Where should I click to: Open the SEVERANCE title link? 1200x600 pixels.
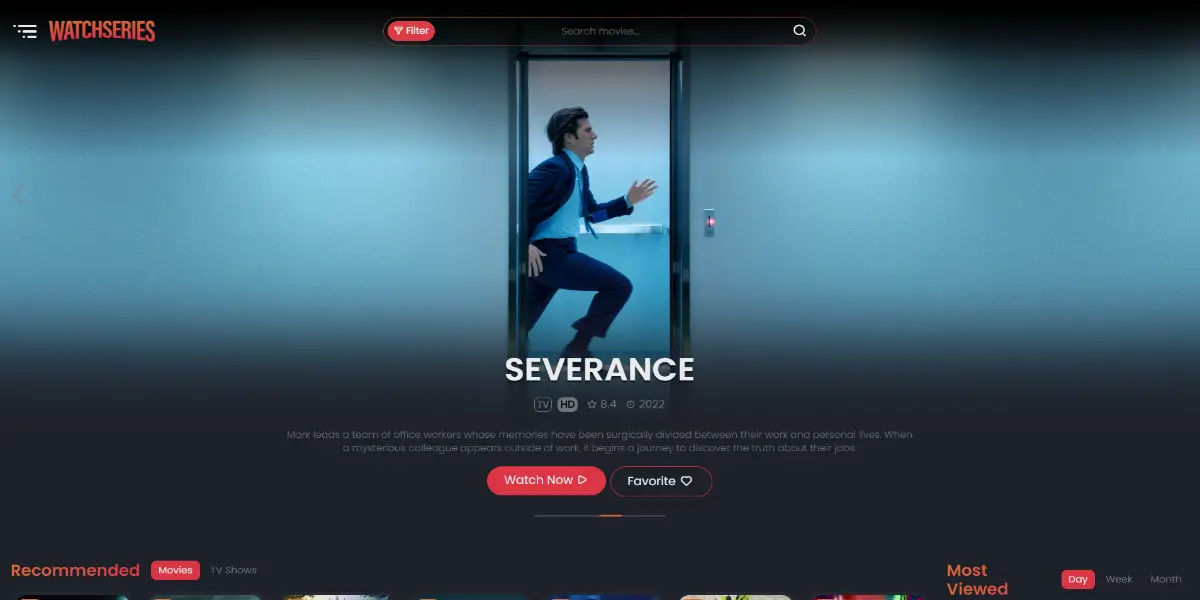tap(599, 369)
